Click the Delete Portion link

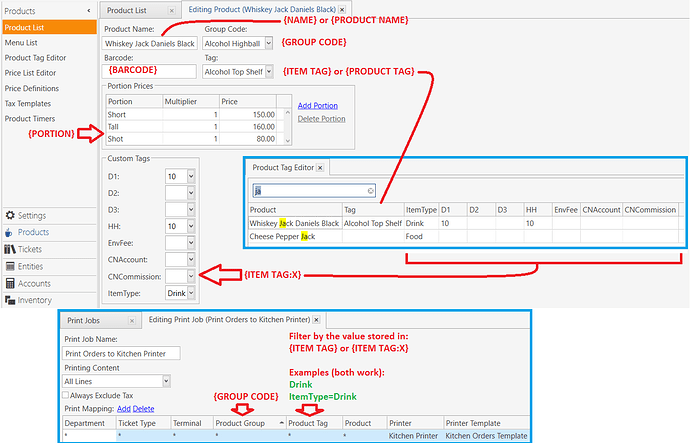(321, 119)
